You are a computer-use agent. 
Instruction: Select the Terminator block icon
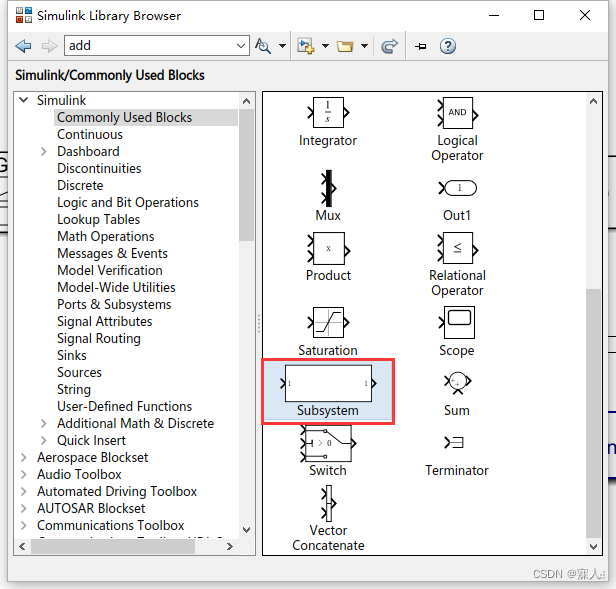454,442
